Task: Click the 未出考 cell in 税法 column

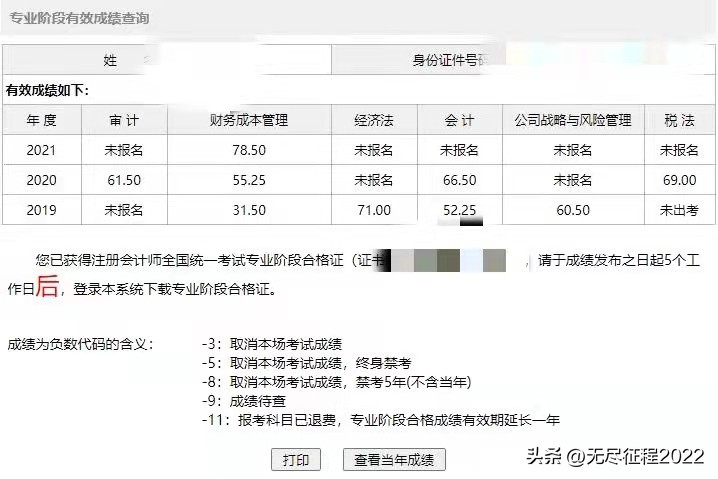Action: point(679,210)
